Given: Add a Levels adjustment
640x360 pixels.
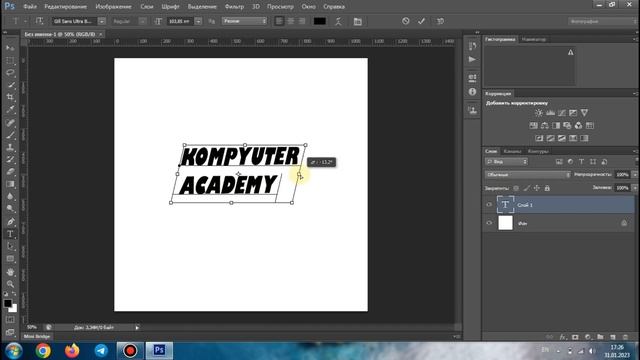Looking at the screenshot, I should pos(550,113).
